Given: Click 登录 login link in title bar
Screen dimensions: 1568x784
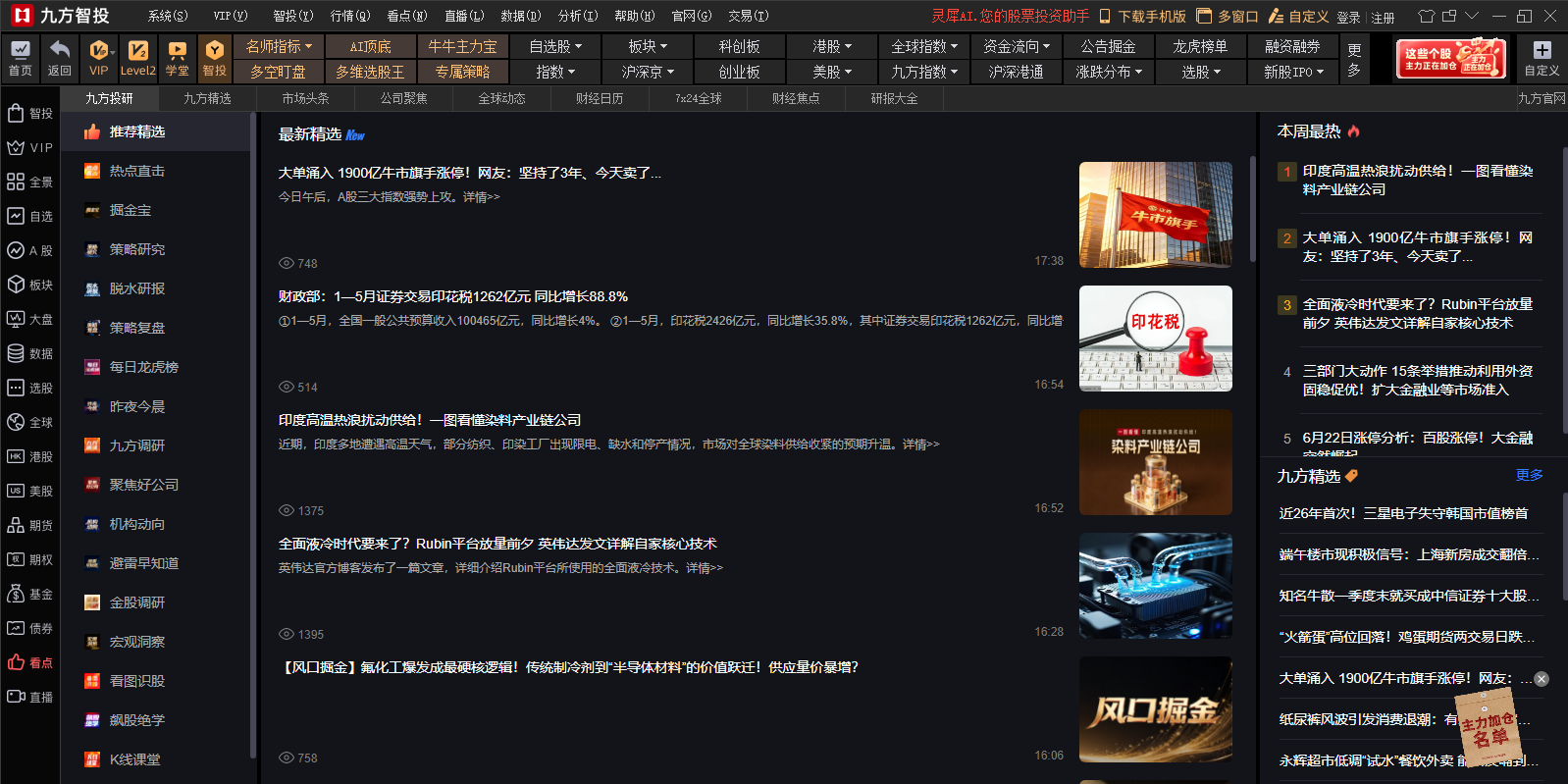Looking at the screenshot, I should point(1349,18).
